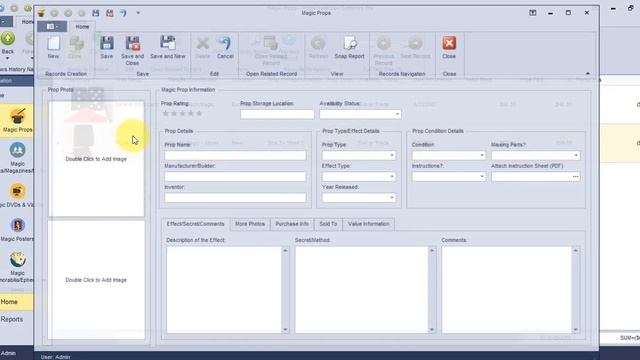Switch to the More Photos tab

(x=250, y=224)
